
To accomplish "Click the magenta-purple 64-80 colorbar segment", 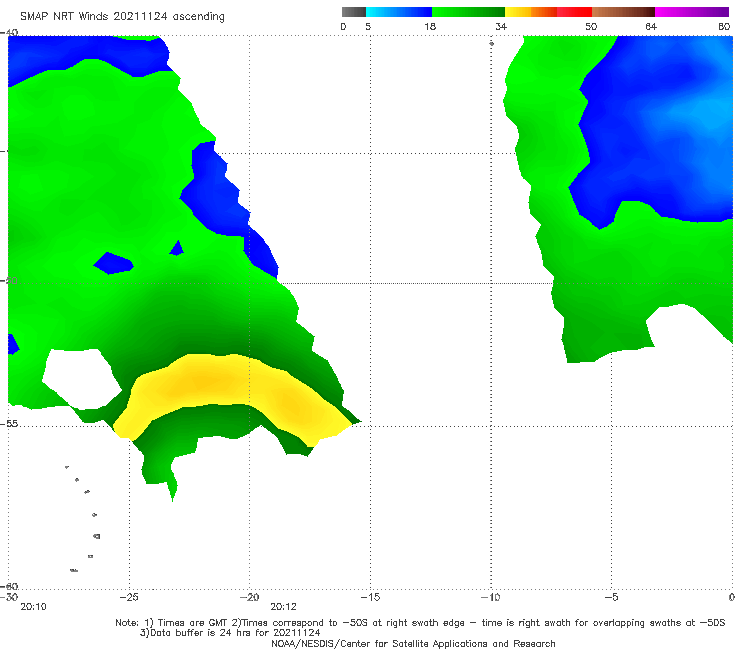I will click(692, 12).
